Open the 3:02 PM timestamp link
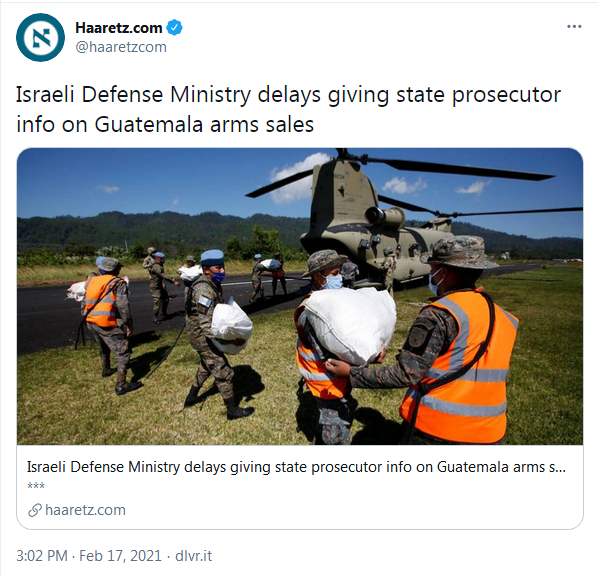598x575 pixels. [x=42, y=556]
